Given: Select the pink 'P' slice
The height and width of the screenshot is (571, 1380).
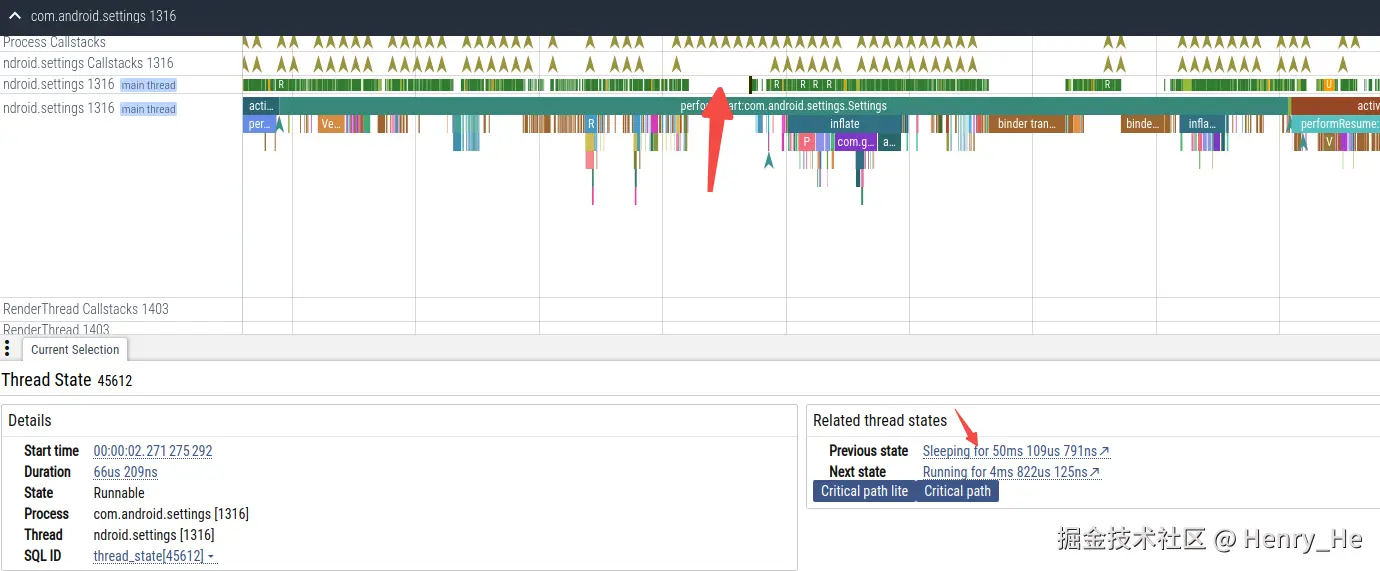Looking at the screenshot, I should 806,142.
